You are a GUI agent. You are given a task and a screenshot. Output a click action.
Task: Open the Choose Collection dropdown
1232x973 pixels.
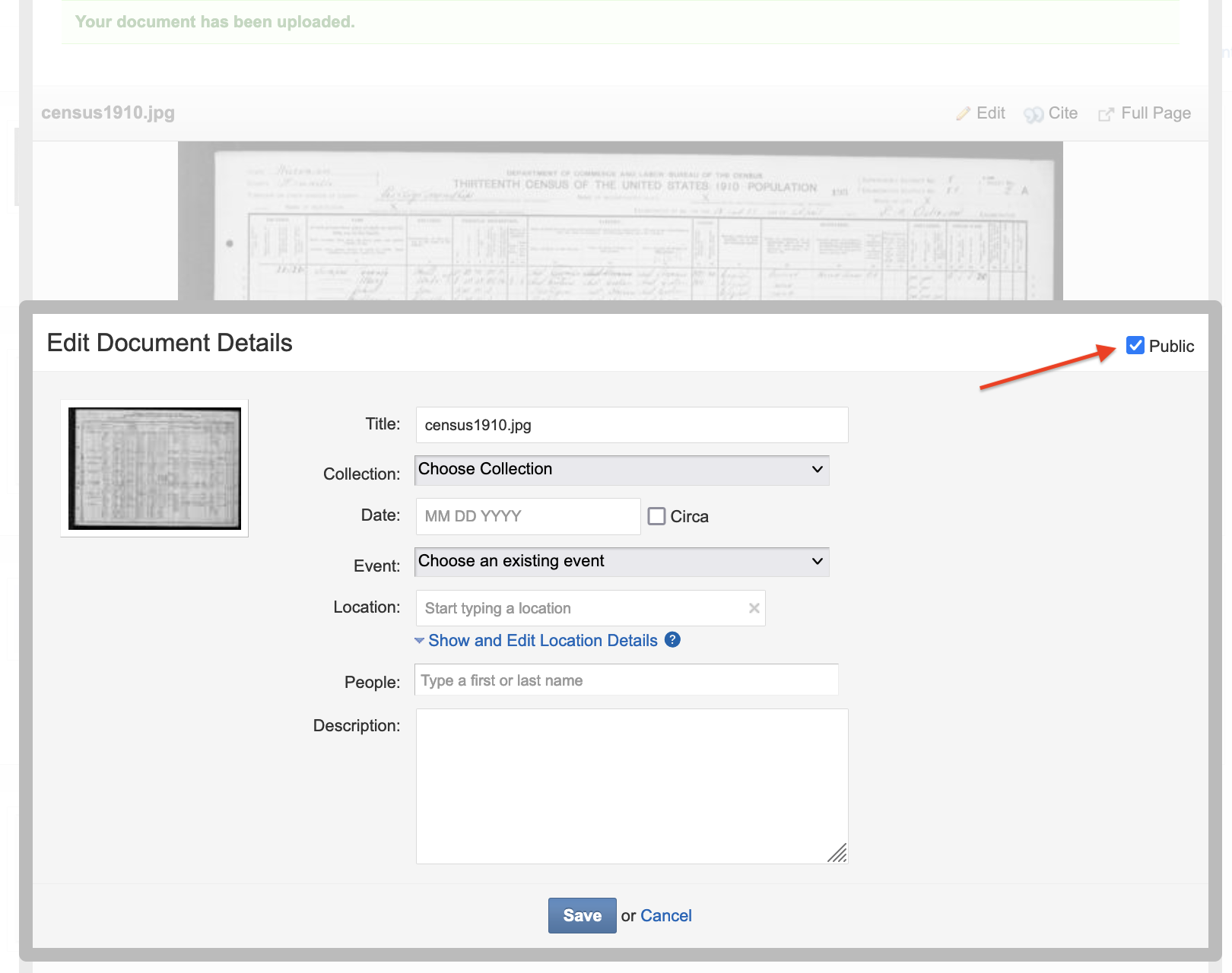pos(621,470)
